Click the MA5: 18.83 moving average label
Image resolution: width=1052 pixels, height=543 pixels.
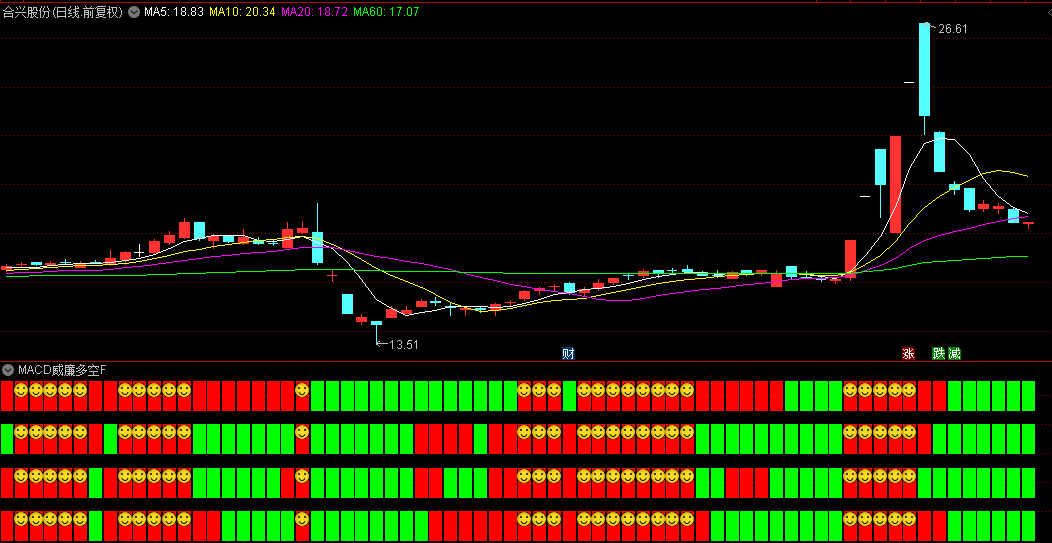pos(174,11)
